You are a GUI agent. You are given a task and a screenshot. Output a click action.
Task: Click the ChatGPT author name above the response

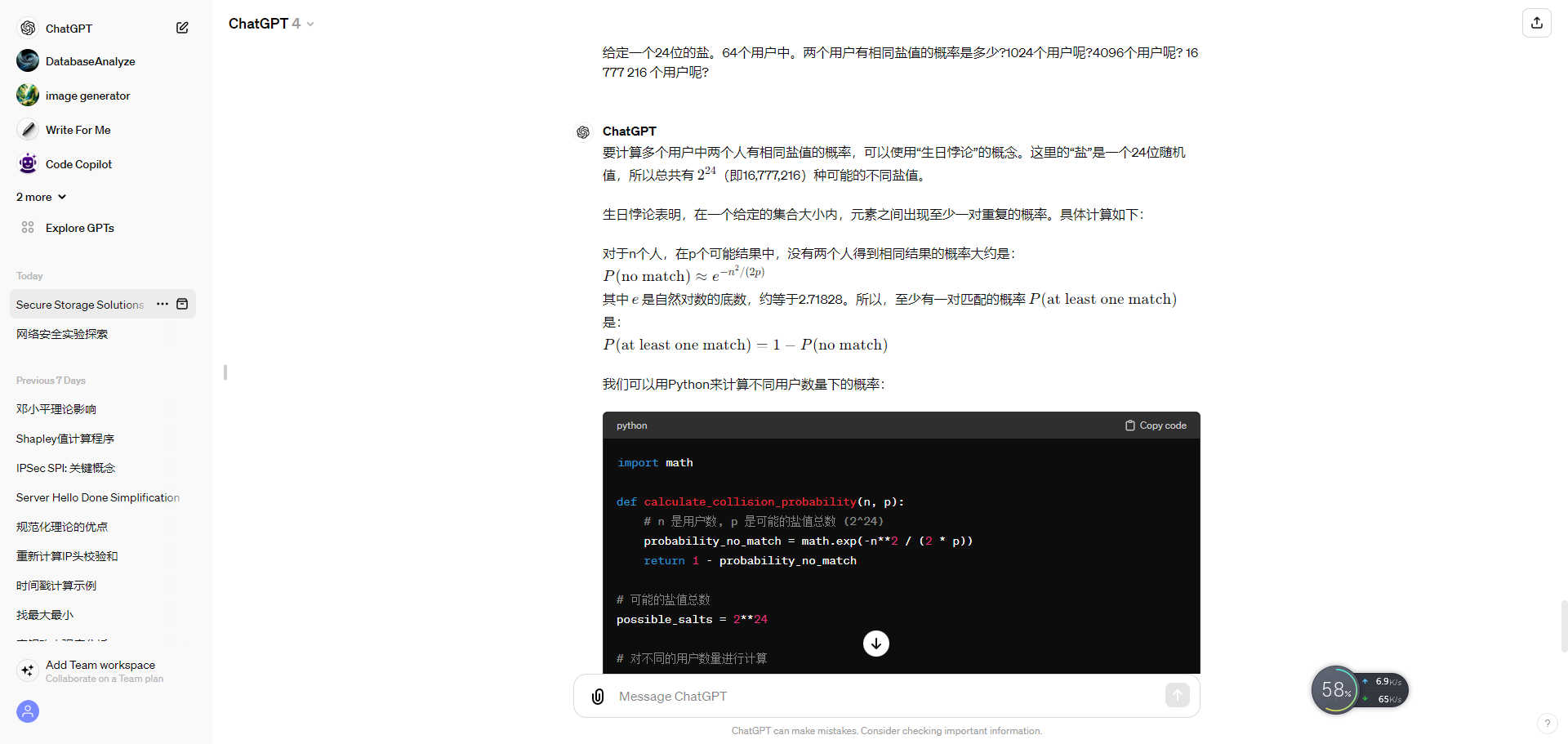(x=630, y=131)
